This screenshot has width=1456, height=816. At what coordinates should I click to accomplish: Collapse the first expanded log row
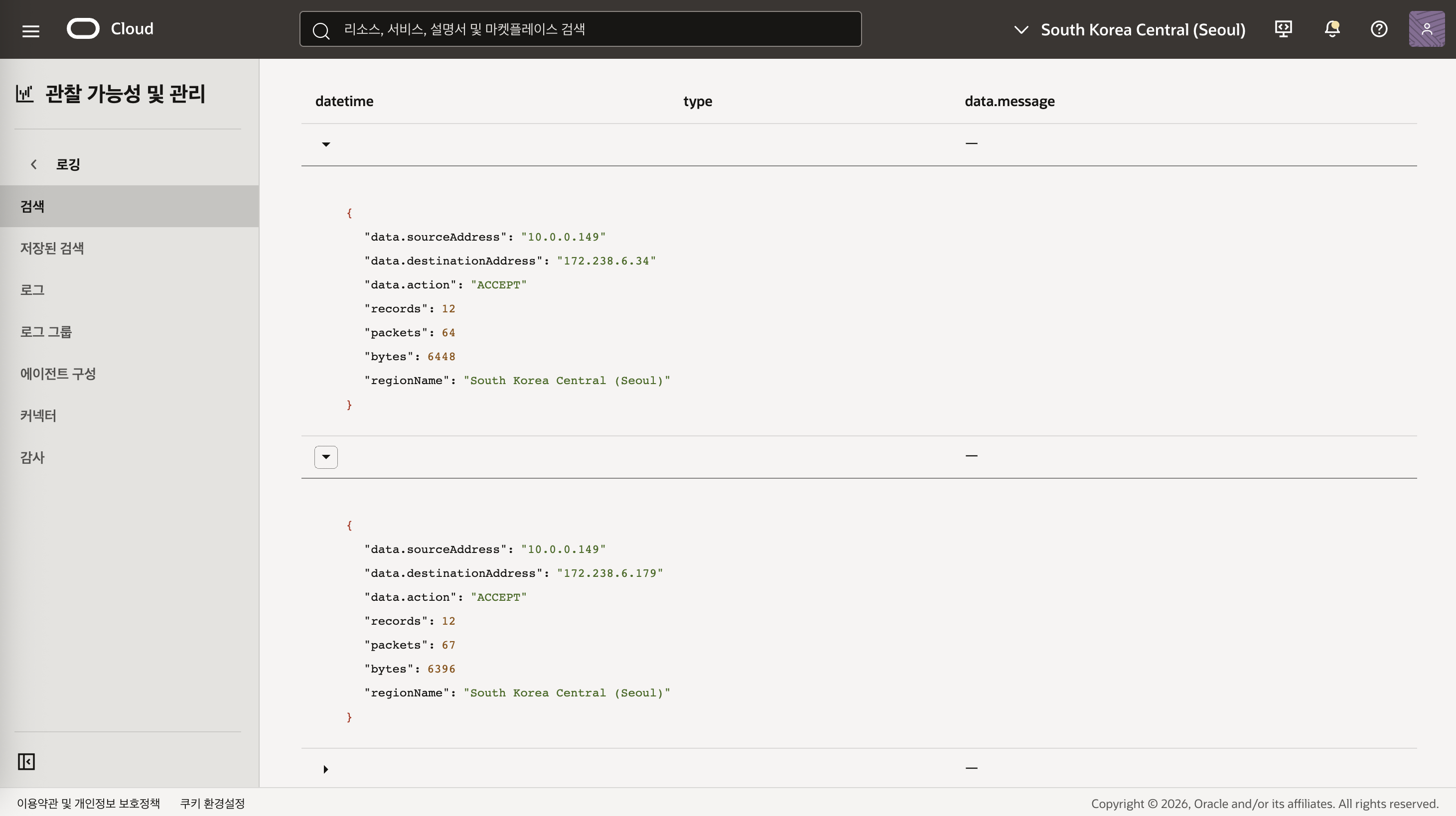[x=326, y=144]
